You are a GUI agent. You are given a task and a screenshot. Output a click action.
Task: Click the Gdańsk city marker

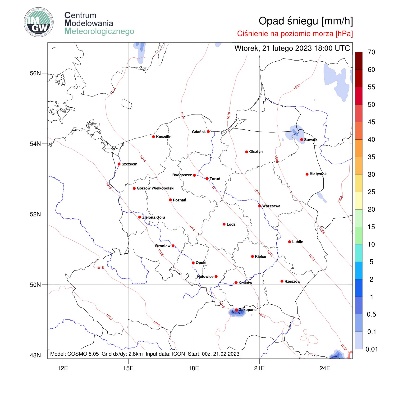tap(209, 131)
